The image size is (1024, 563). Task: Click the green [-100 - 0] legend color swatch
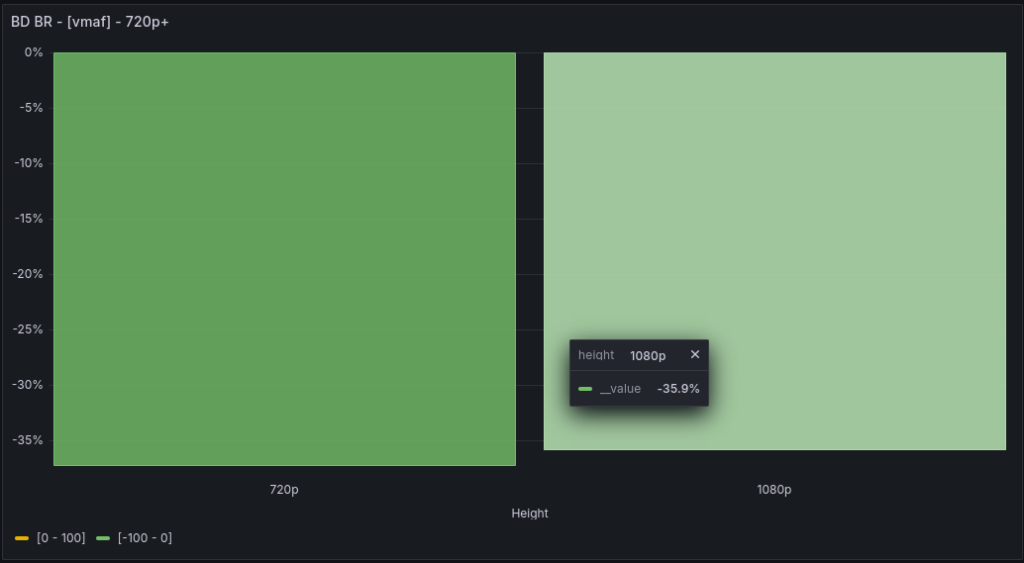coord(103,539)
